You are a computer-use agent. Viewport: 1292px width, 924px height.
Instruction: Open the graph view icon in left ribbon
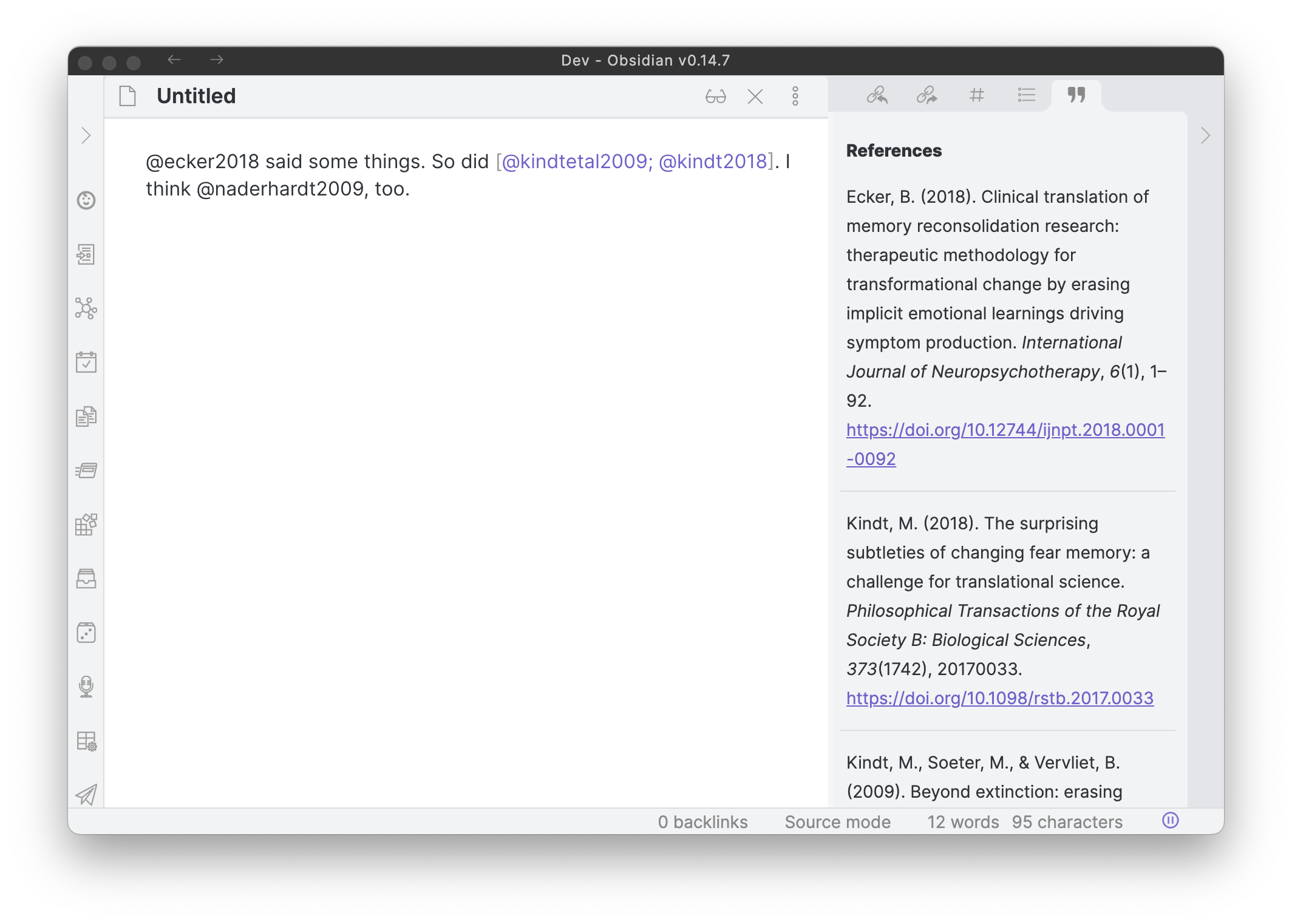(86, 308)
